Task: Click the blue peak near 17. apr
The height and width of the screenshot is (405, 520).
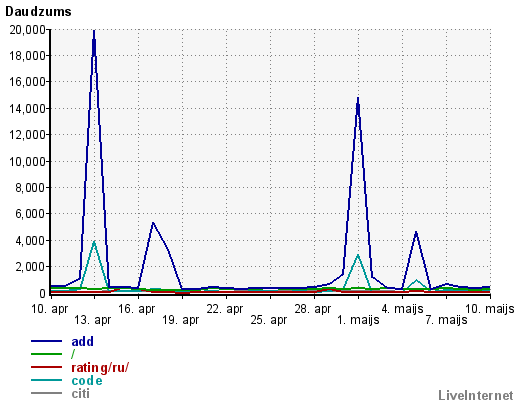Action: [x=153, y=223]
